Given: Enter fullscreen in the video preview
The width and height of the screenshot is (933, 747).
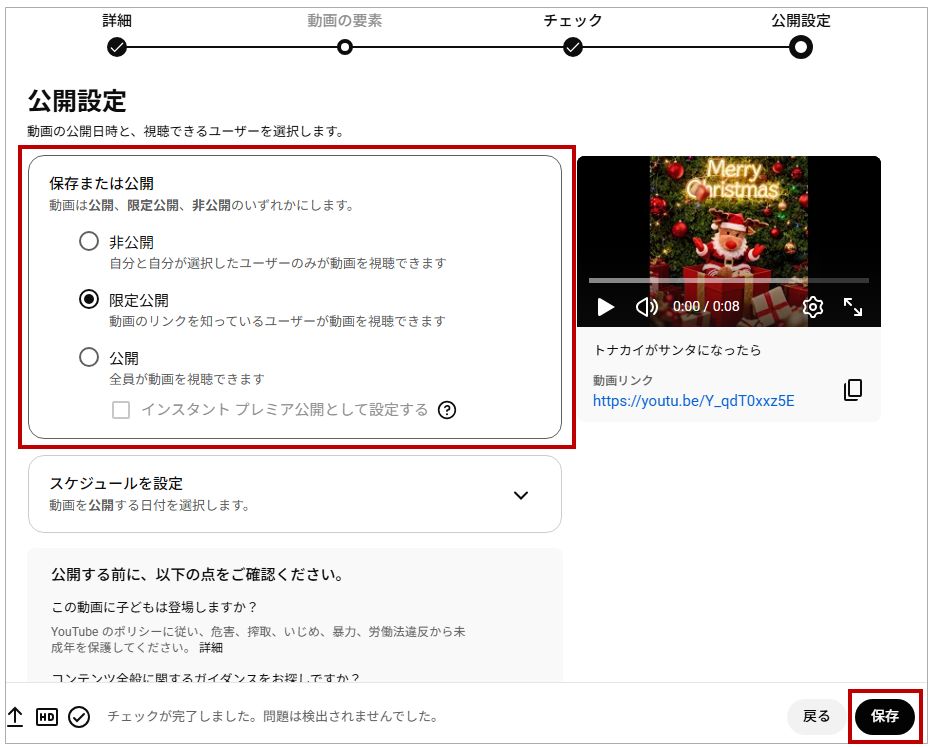Looking at the screenshot, I should (x=853, y=307).
